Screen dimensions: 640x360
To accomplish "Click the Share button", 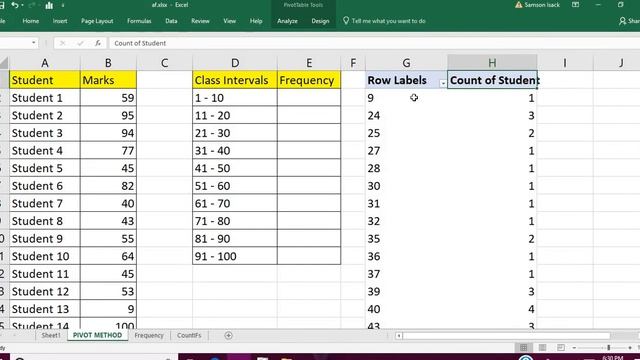I will tap(629, 21).
